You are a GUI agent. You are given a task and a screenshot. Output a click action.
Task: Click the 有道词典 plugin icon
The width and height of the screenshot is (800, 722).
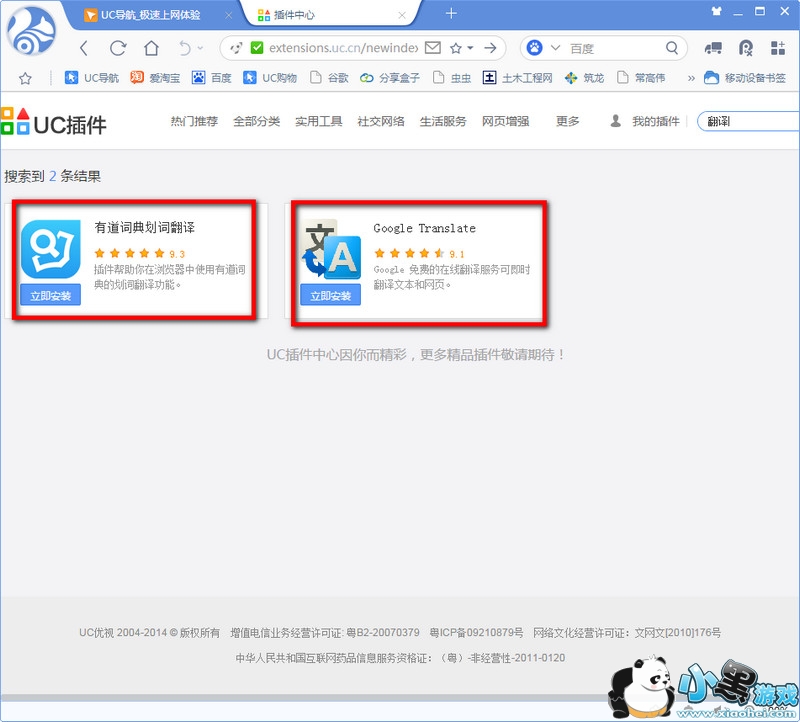coord(51,249)
